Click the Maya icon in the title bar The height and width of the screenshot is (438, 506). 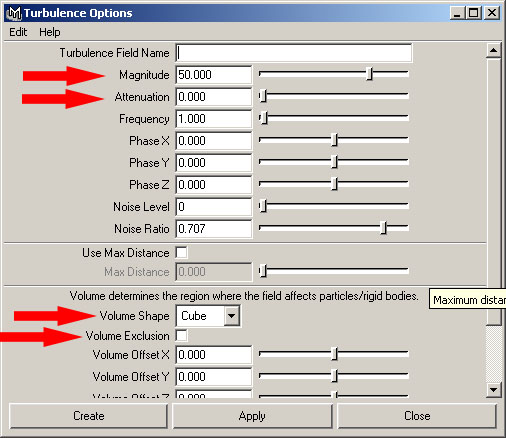click(x=14, y=13)
